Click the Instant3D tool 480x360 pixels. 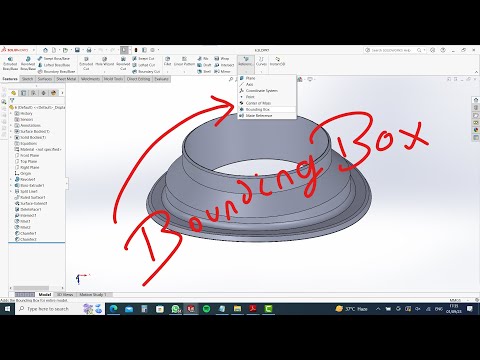[277, 61]
